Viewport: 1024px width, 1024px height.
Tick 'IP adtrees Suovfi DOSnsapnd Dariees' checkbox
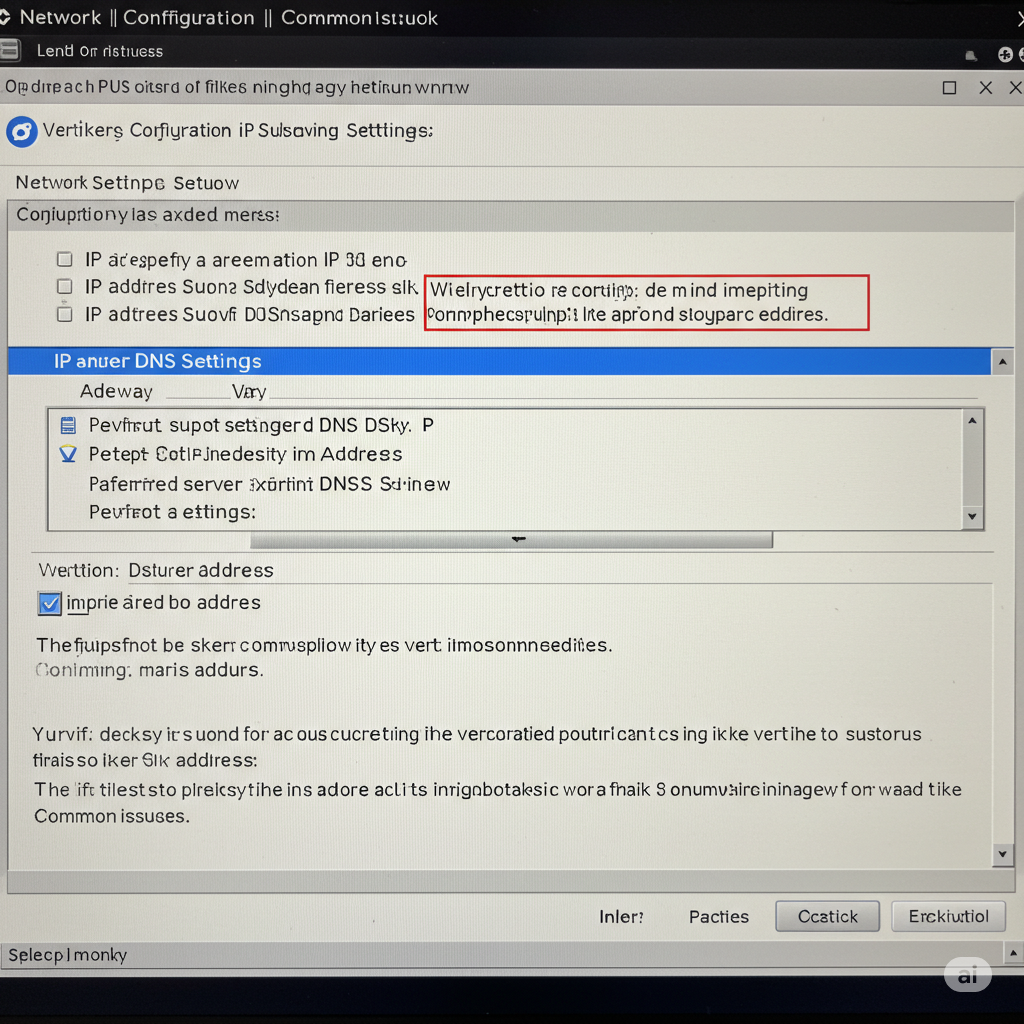click(x=64, y=314)
